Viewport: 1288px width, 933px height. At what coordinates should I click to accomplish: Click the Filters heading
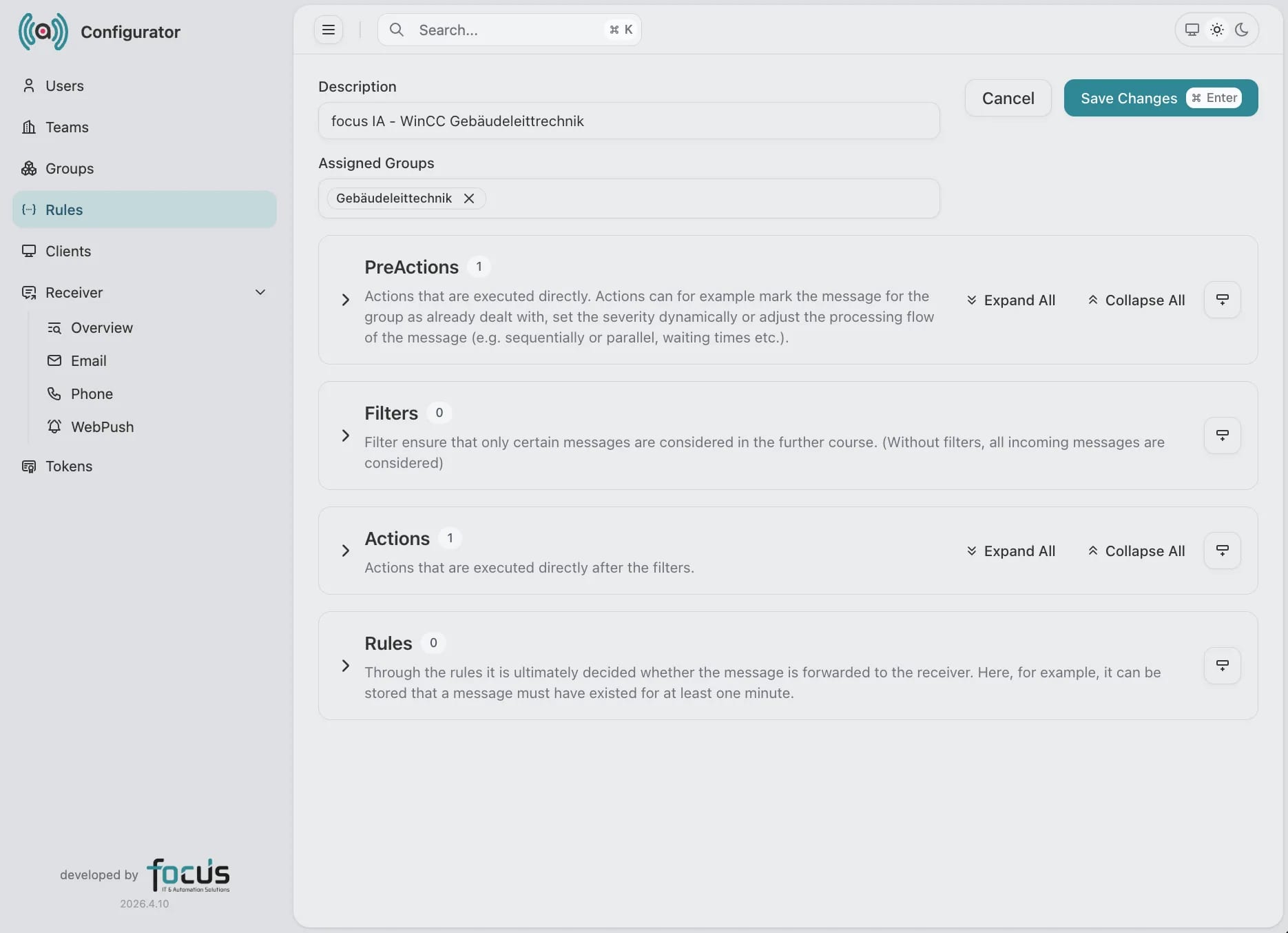click(x=391, y=413)
